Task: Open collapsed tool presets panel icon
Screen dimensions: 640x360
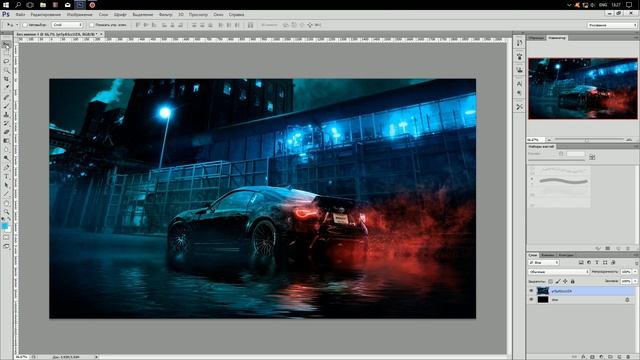Action: coord(519,107)
